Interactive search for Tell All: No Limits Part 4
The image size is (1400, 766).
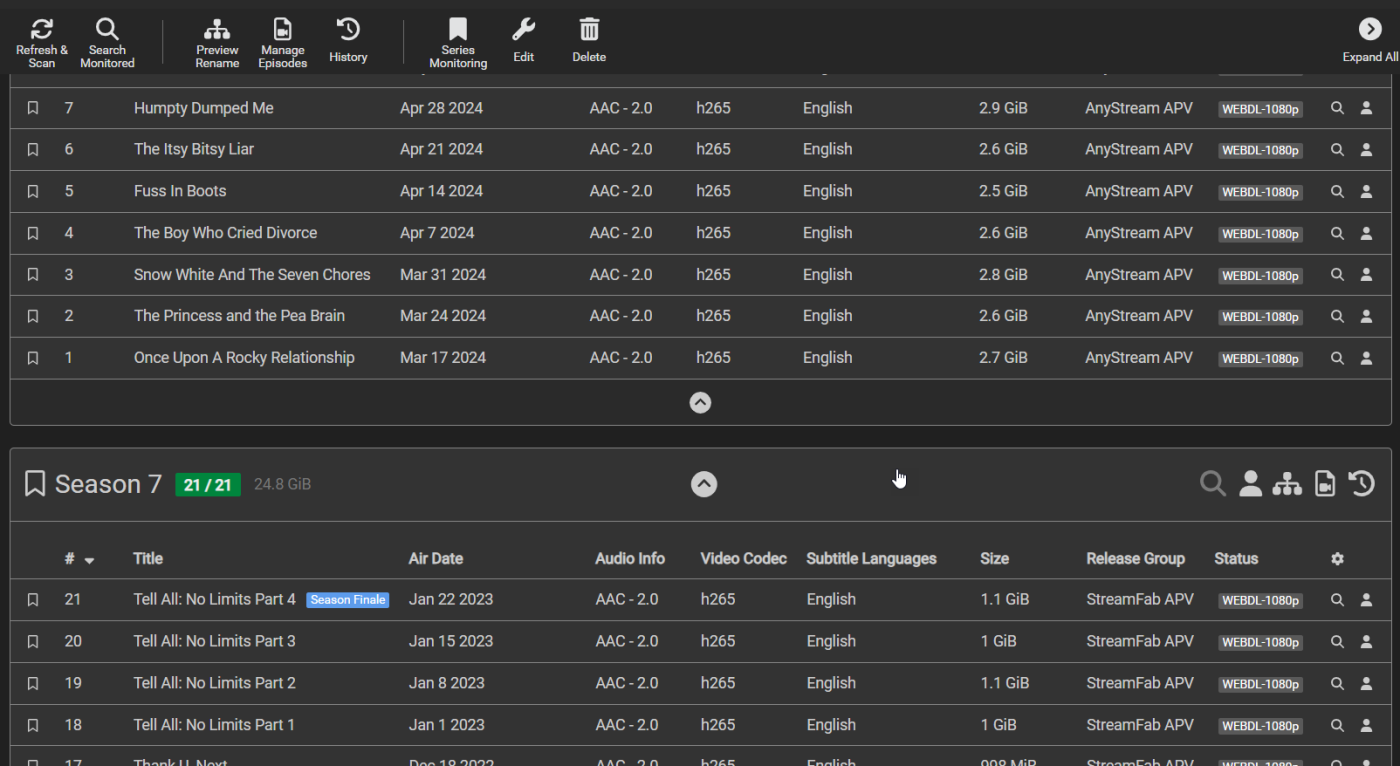click(x=1366, y=600)
